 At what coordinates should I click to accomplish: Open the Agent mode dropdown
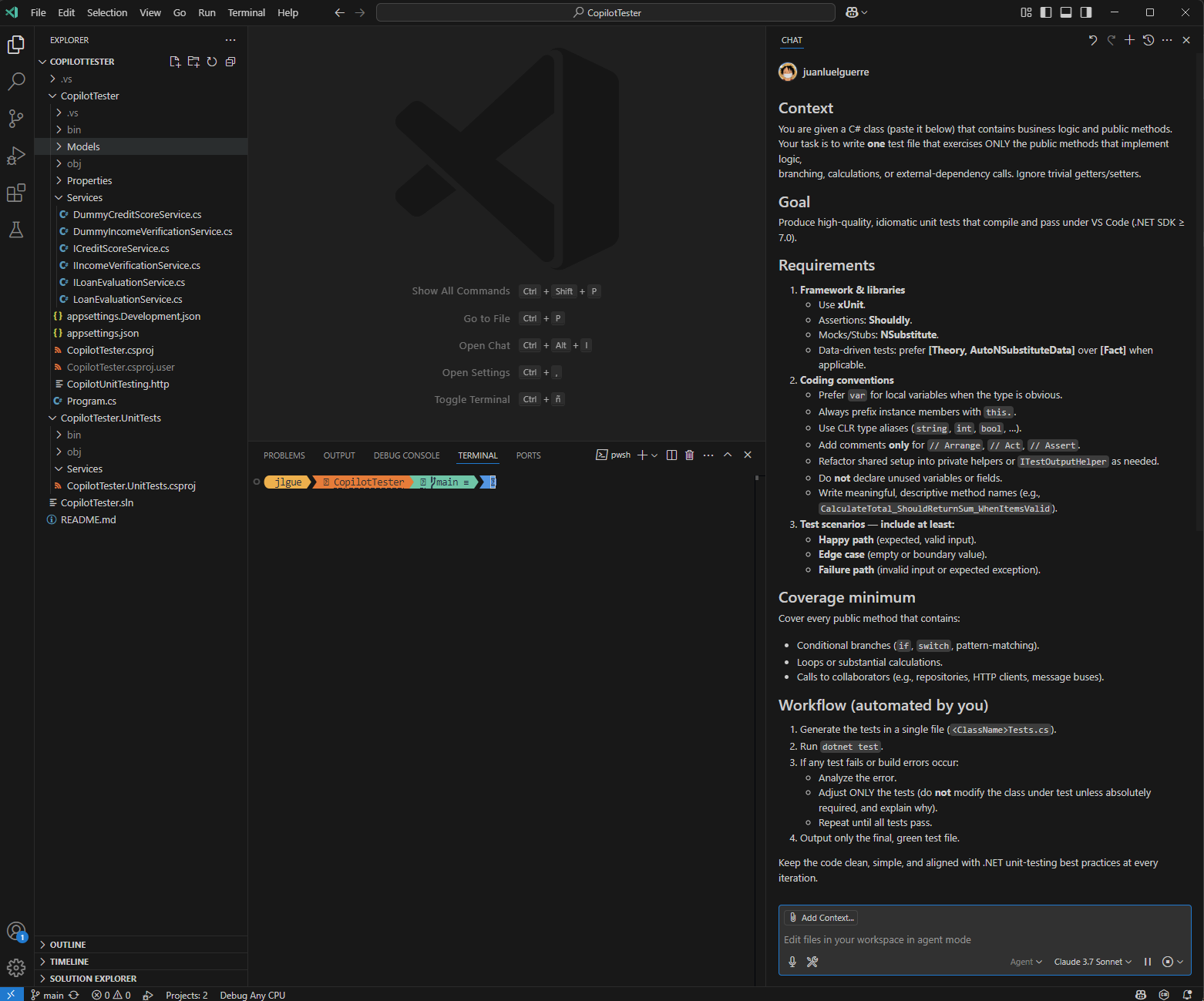point(1025,962)
